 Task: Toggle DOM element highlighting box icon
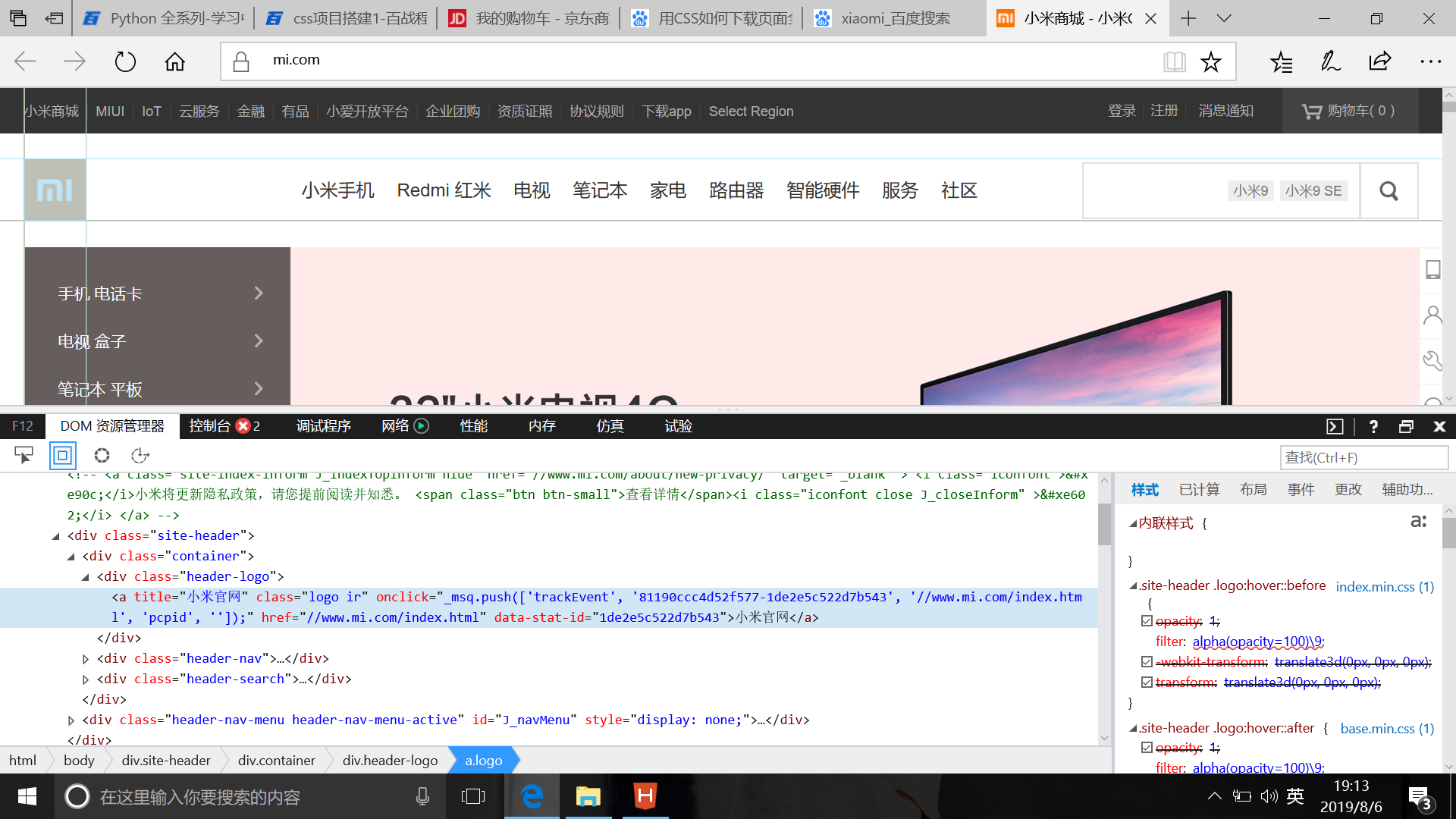(63, 455)
